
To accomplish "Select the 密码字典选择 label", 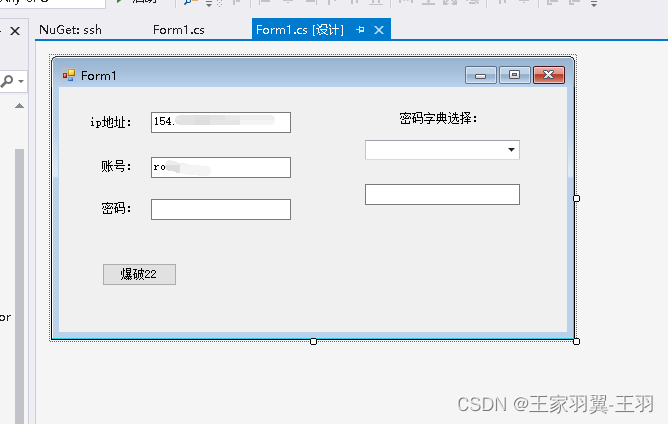I will (438, 118).
